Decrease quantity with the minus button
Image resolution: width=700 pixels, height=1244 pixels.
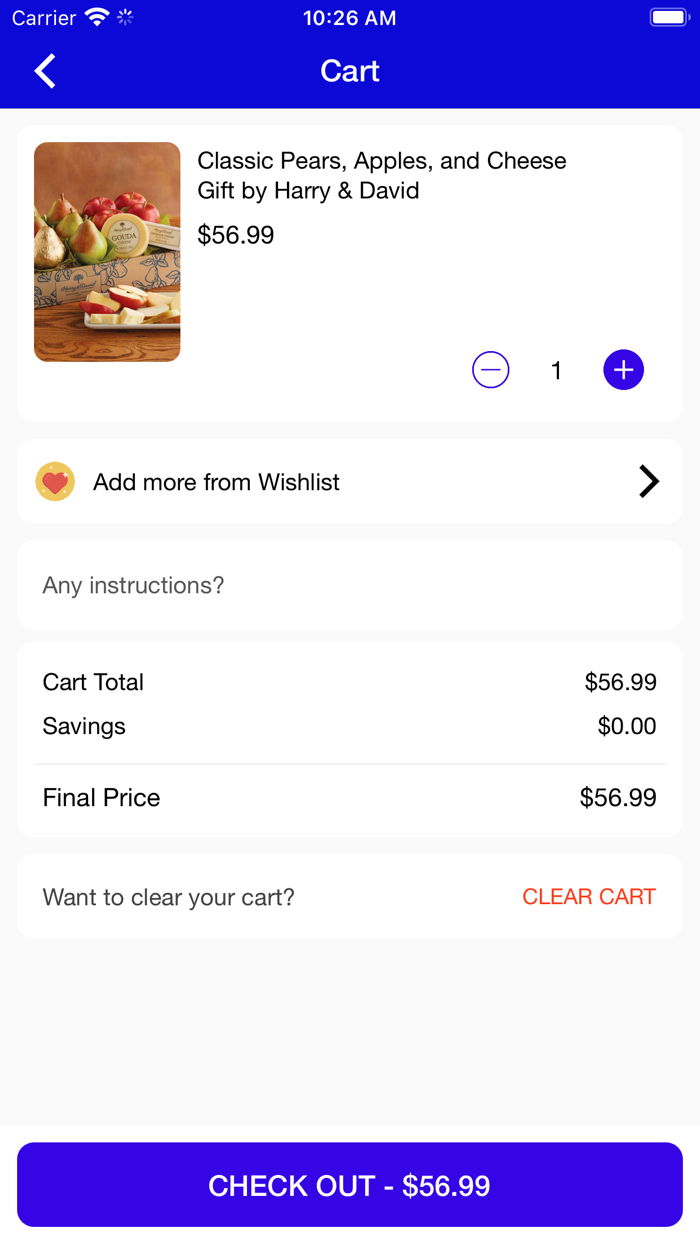coord(490,370)
